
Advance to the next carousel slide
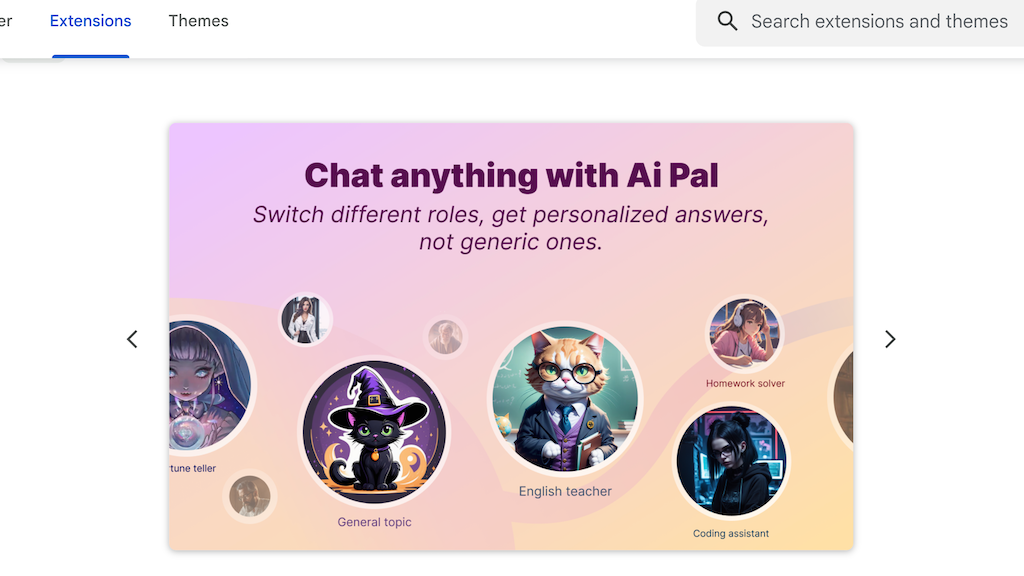point(890,339)
